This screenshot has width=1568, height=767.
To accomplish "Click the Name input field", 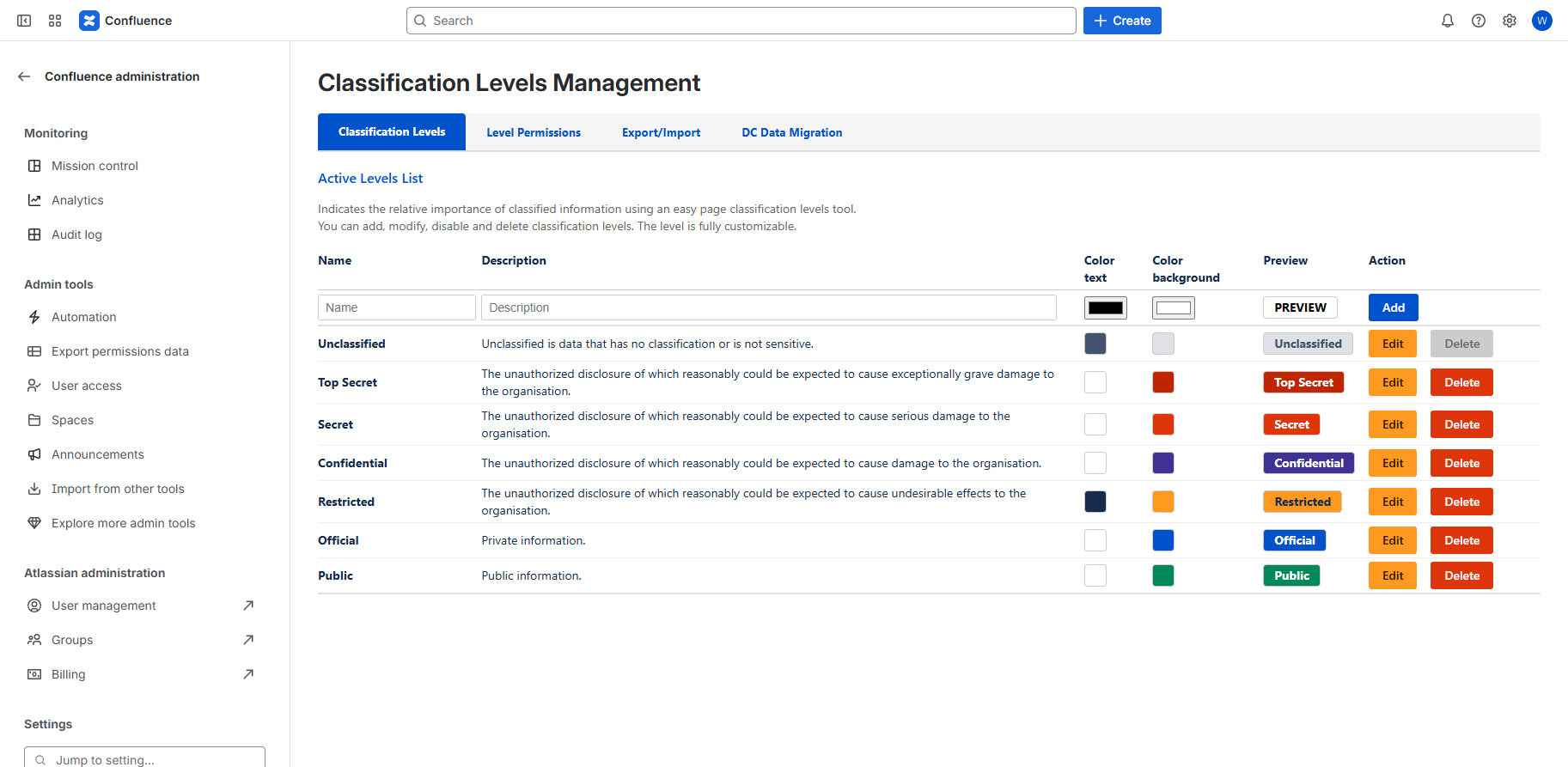I will (x=396, y=307).
